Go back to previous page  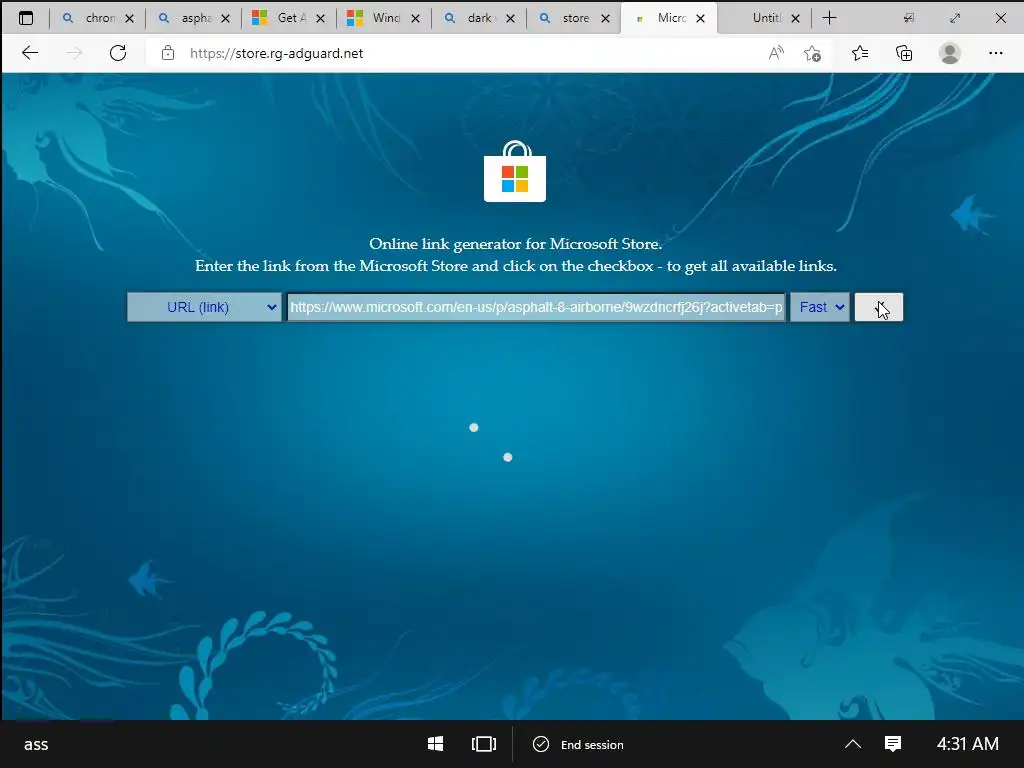click(x=30, y=53)
